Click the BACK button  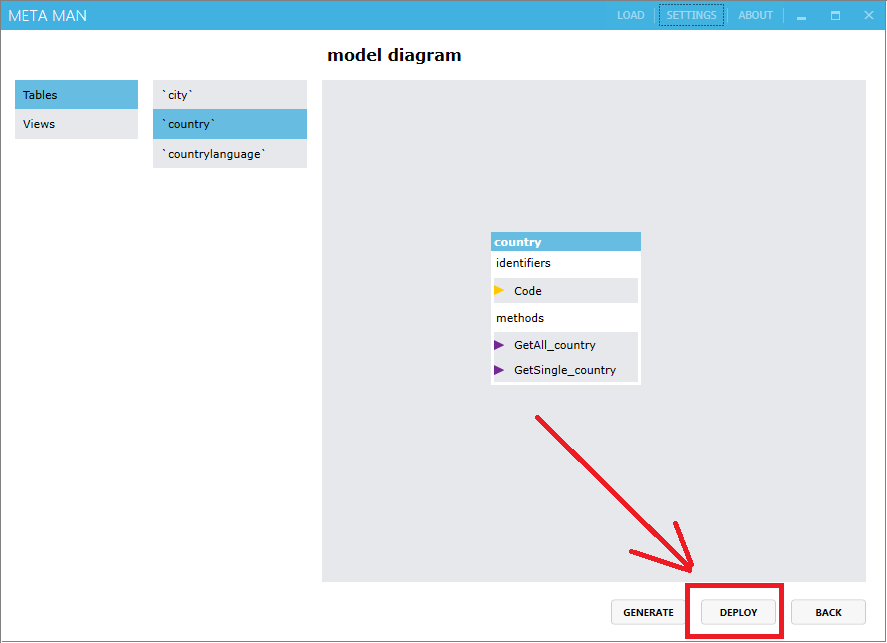tap(828, 611)
